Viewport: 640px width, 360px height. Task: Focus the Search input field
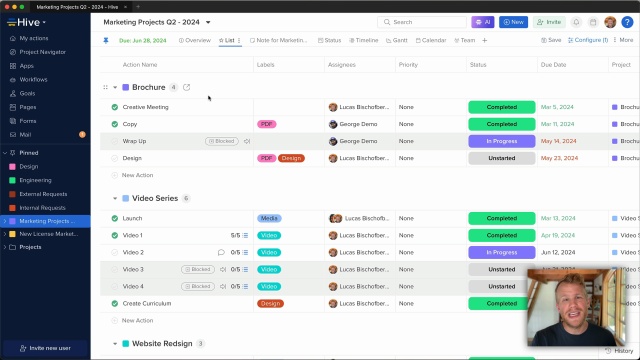click(422, 22)
